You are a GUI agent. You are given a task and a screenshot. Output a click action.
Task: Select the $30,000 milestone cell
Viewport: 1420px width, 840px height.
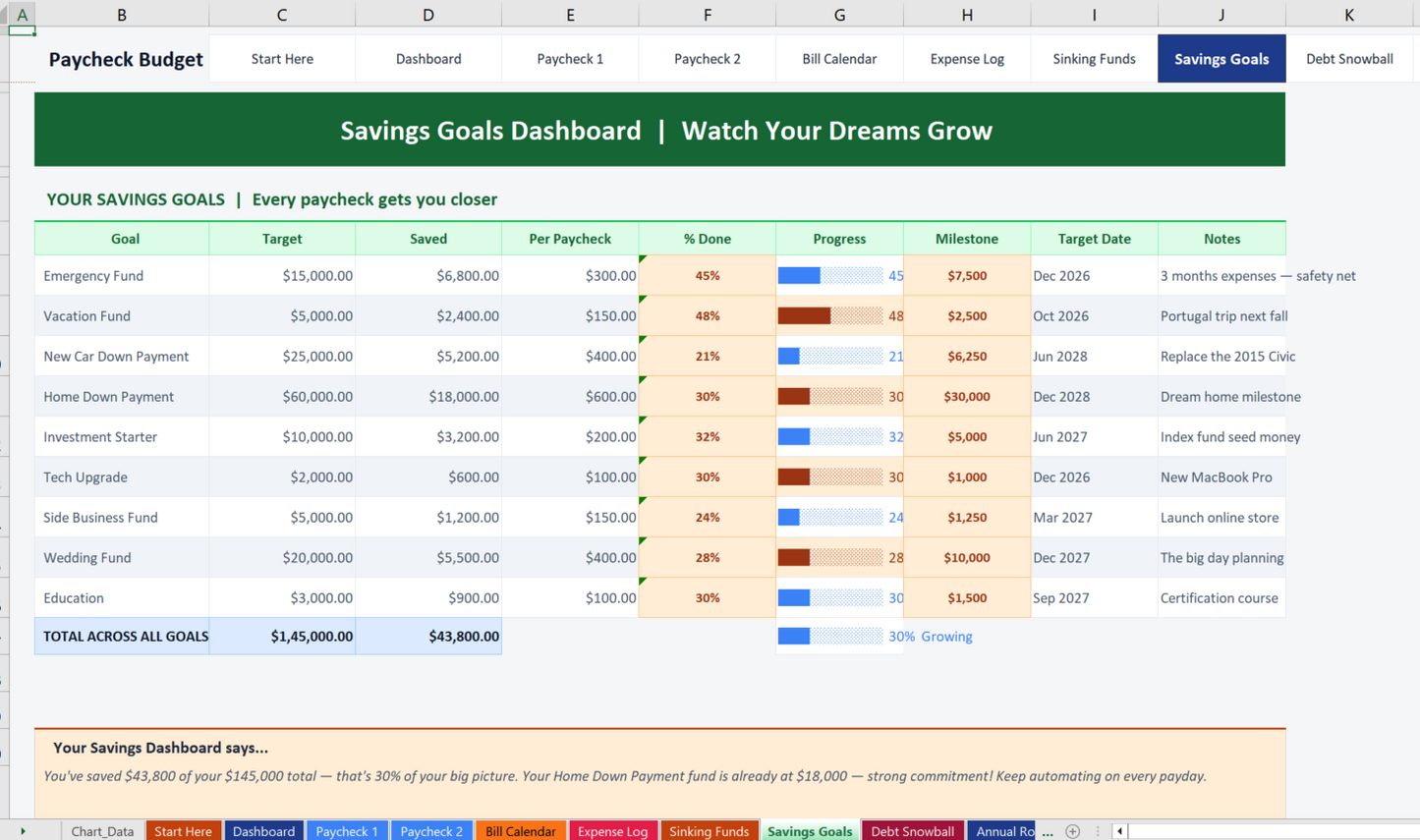pyautogui.click(x=967, y=397)
